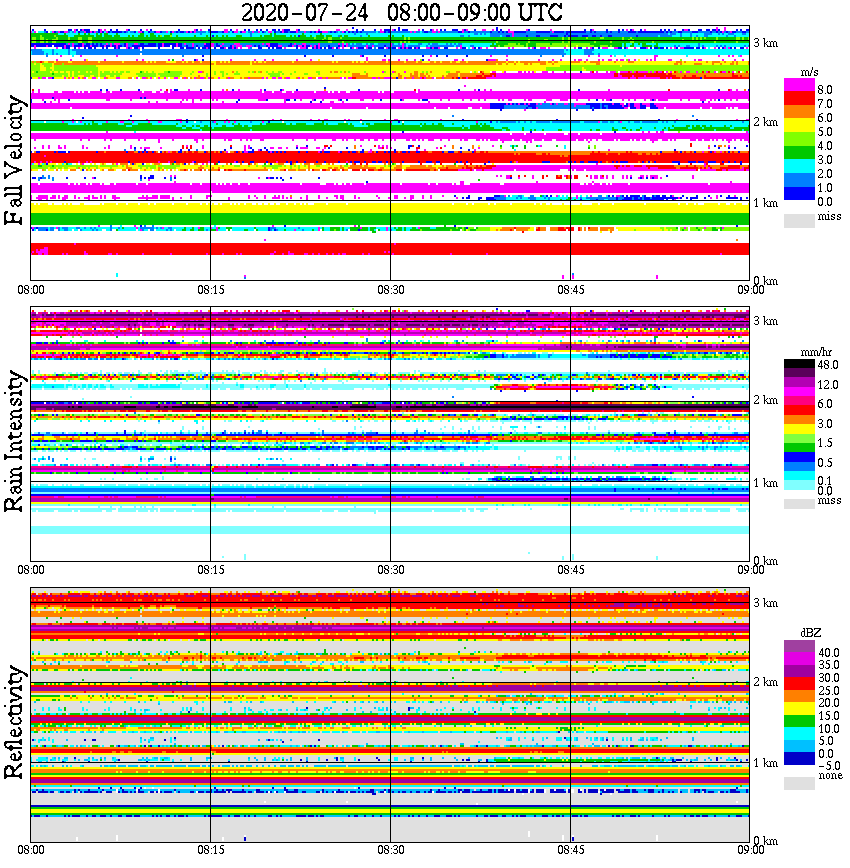
Task: Select "15.0" in the dBZ legend
Action: click(829, 716)
